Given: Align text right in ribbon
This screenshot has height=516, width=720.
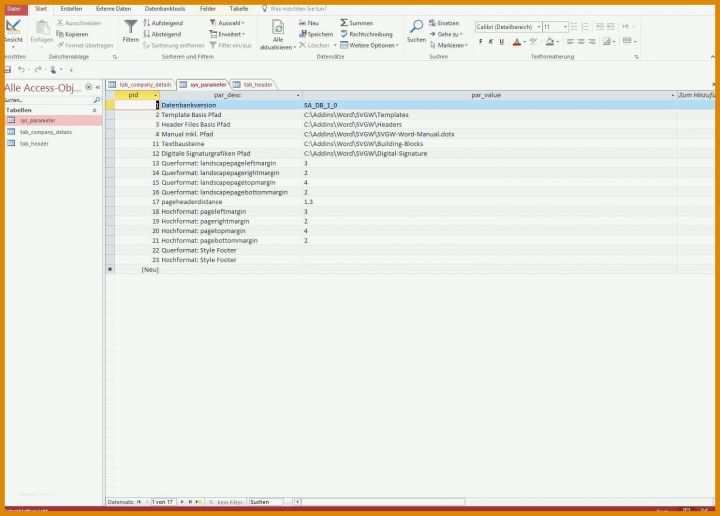Looking at the screenshot, I should [592, 42].
